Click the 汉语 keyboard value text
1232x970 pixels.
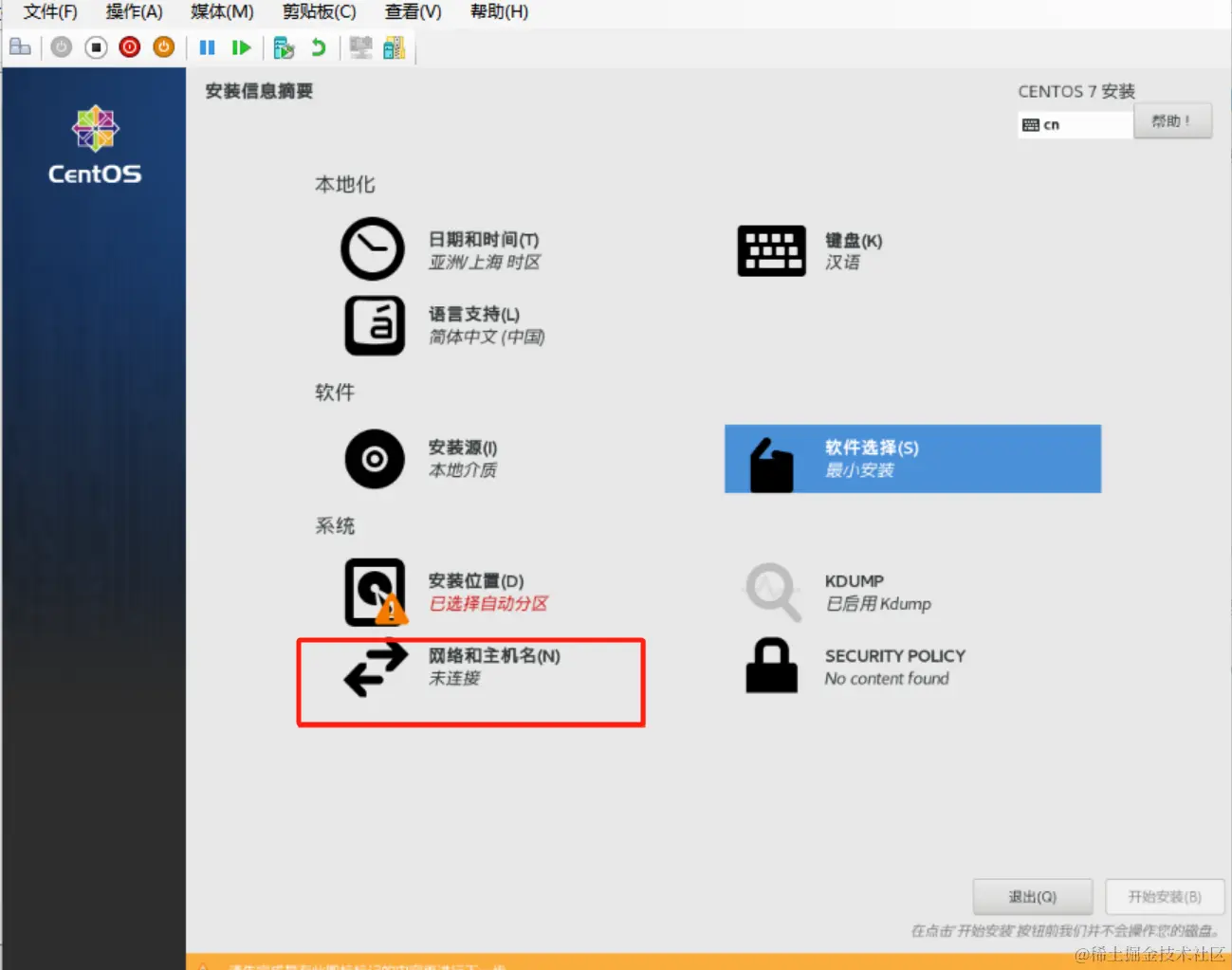click(842, 263)
